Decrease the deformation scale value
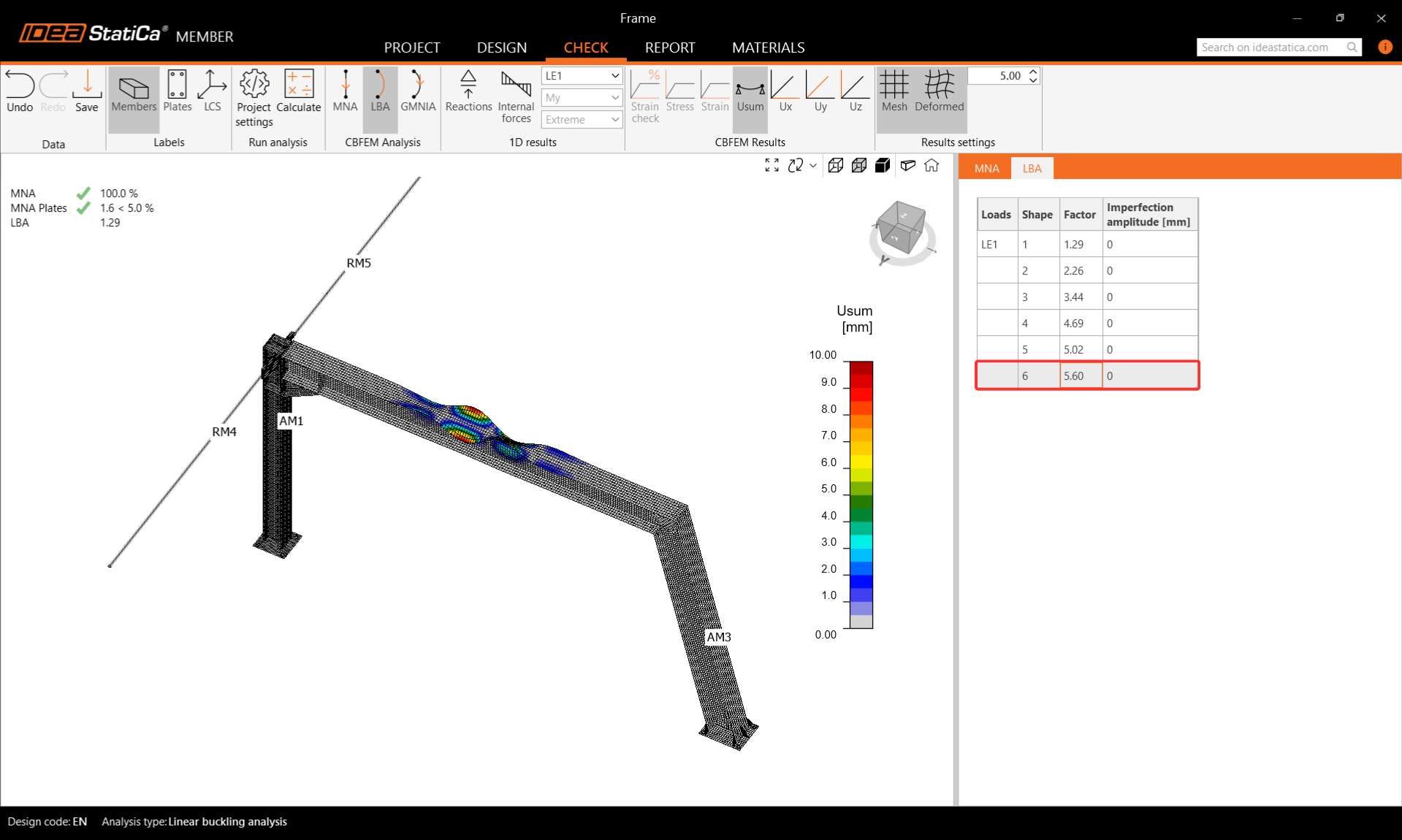The image size is (1402, 840). pos(1033,80)
